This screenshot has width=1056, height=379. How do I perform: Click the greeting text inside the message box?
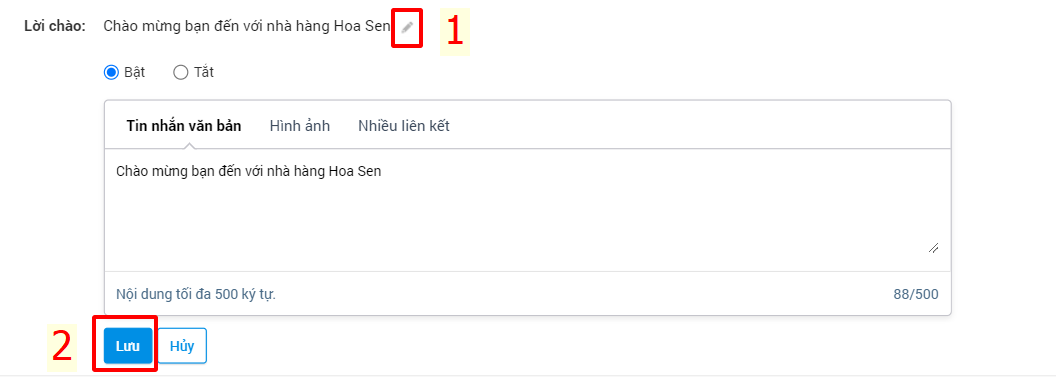249,171
